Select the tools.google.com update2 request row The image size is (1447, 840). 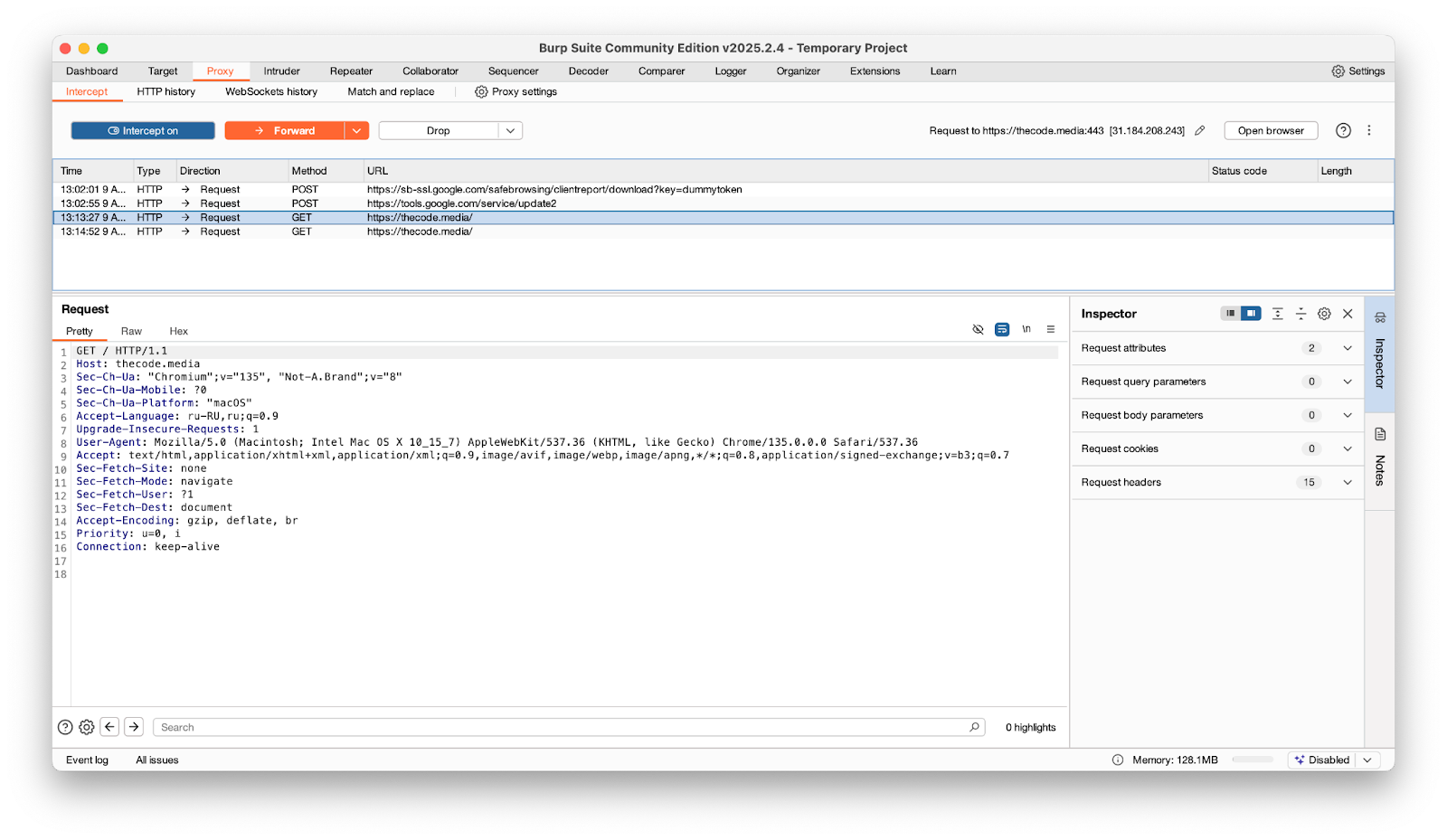[x=723, y=203]
